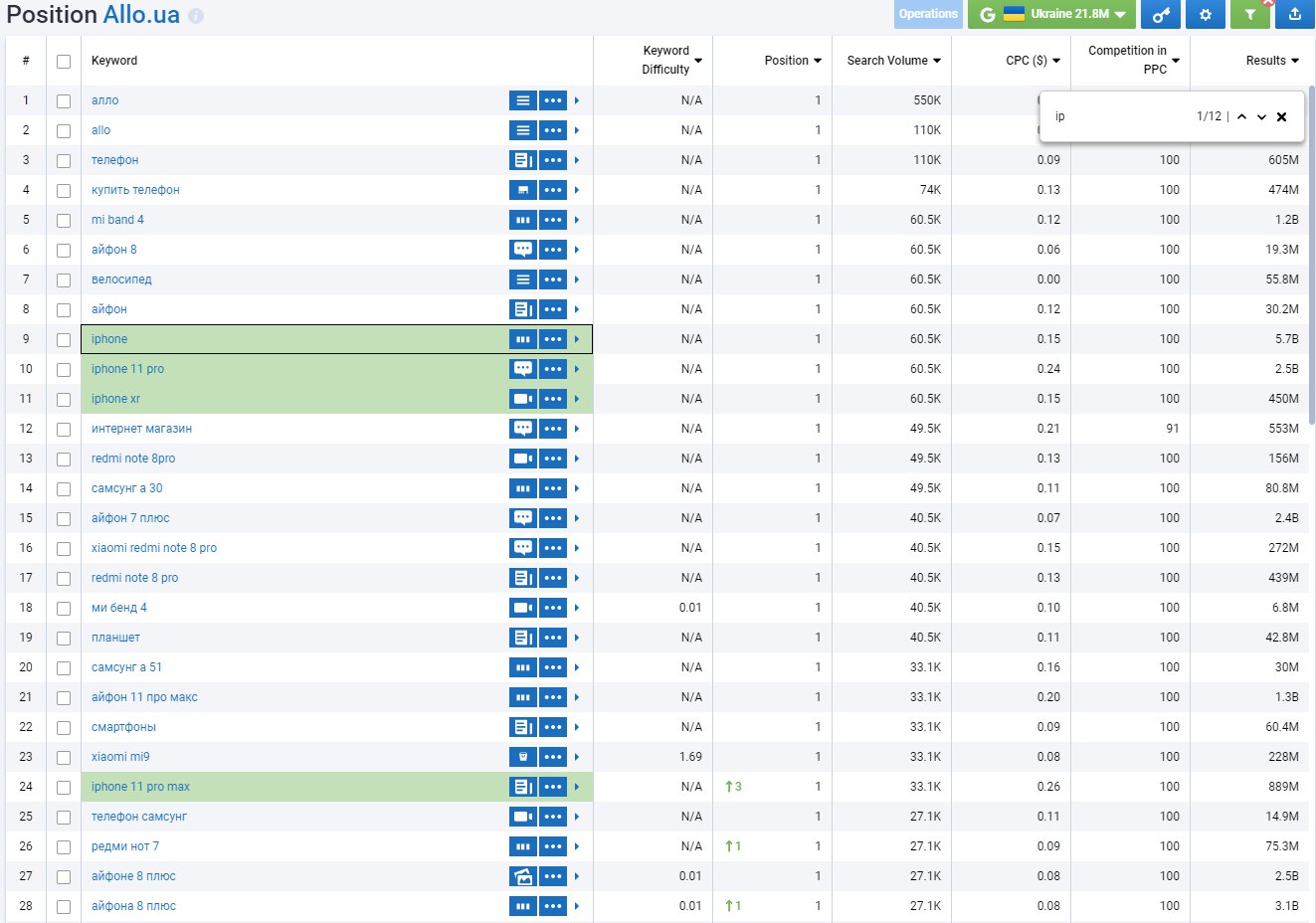Click speech-bubble icon in 'iphone 11 pro' row
The height and width of the screenshot is (923, 1316).
point(523,369)
